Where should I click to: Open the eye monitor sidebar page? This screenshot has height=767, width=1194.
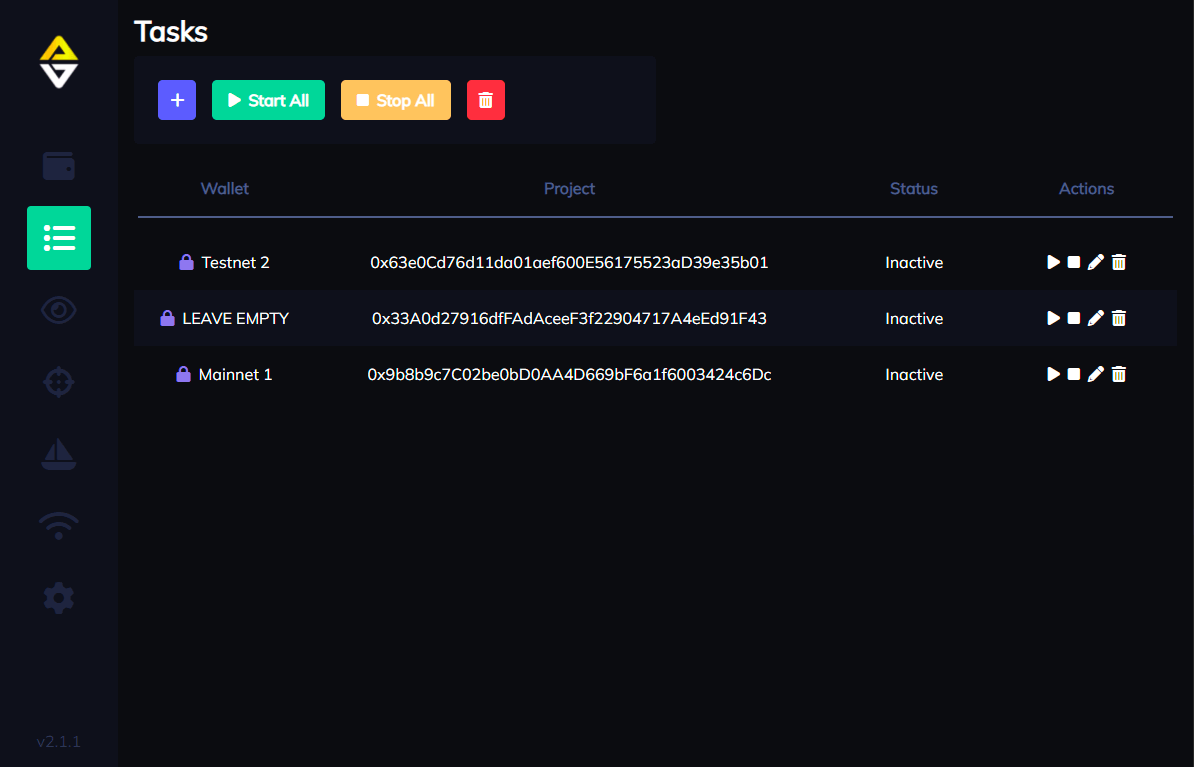coord(59,311)
